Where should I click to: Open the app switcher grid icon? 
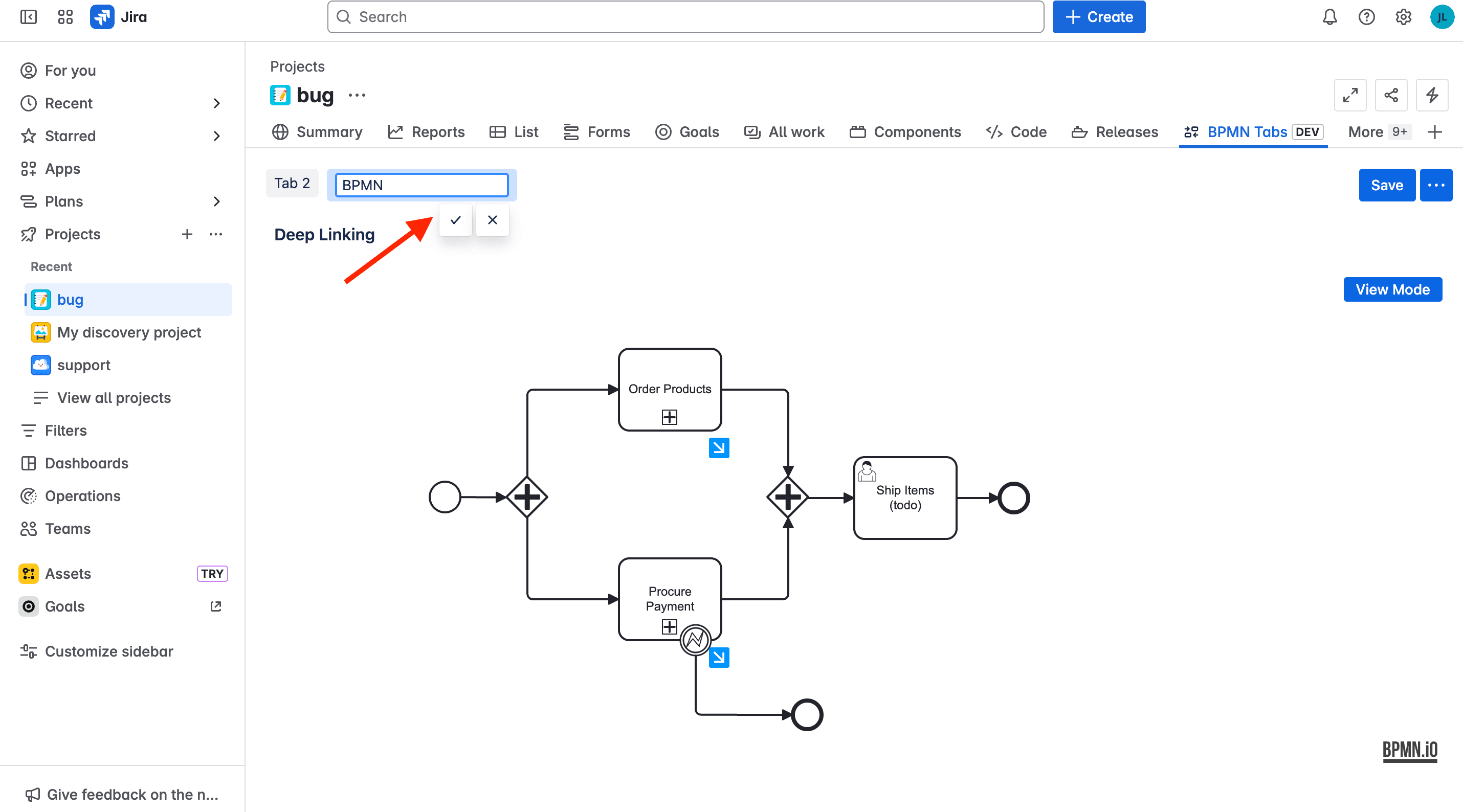pos(65,17)
